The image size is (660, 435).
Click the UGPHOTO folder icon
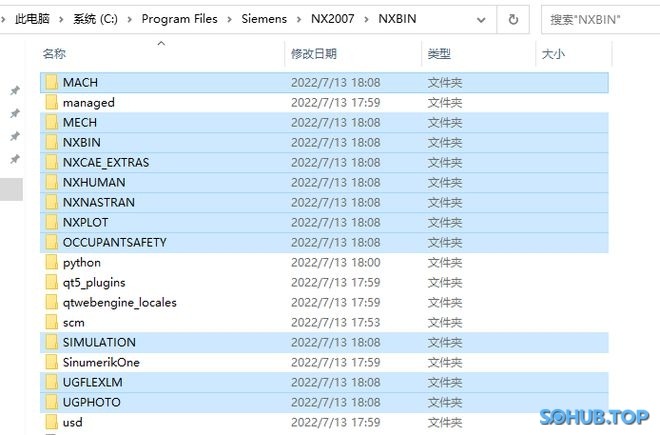click(x=51, y=403)
